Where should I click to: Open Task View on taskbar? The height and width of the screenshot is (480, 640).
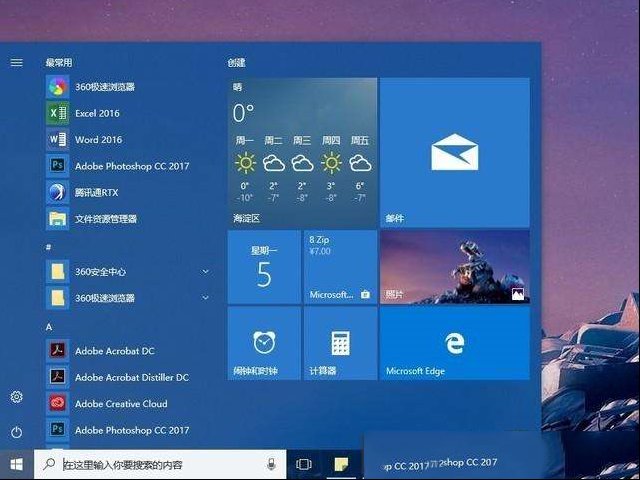click(x=304, y=464)
